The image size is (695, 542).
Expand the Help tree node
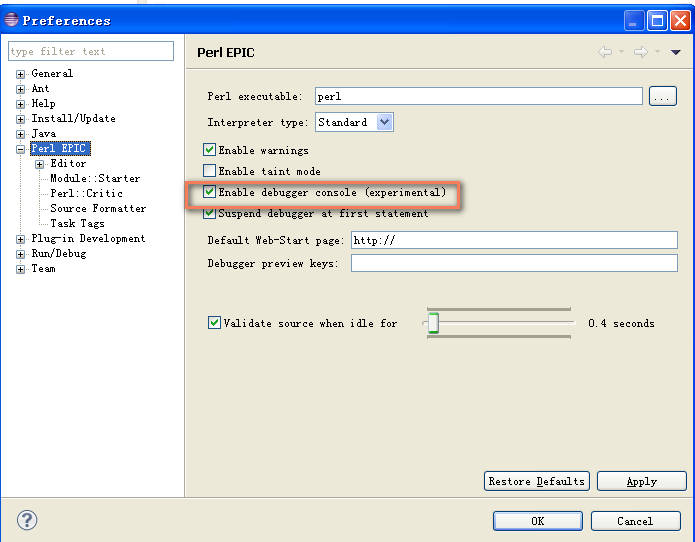tap(20, 104)
